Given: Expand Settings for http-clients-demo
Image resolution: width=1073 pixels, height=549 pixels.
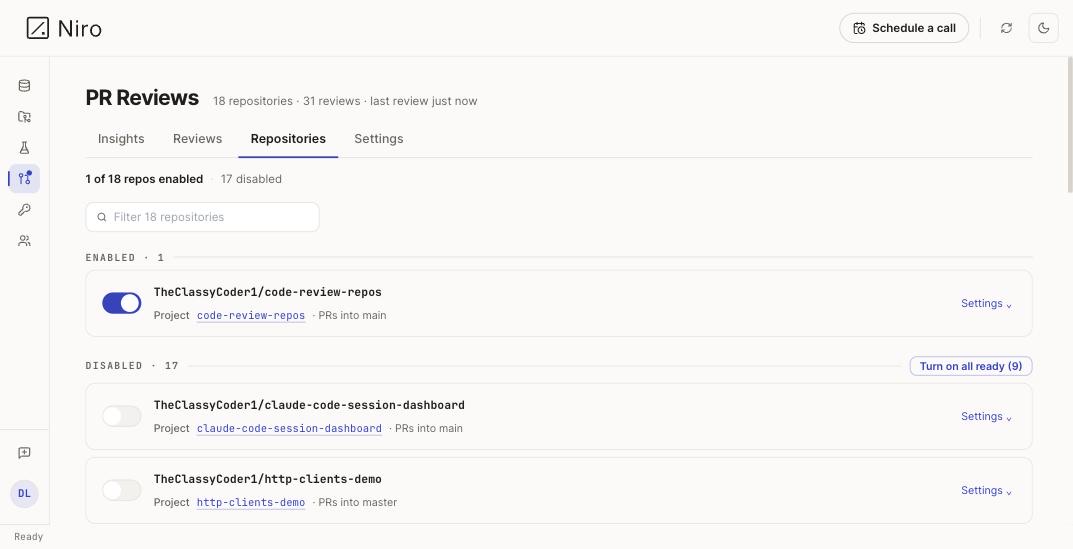Looking at the screenshot, I should click(x=986, y=490).
